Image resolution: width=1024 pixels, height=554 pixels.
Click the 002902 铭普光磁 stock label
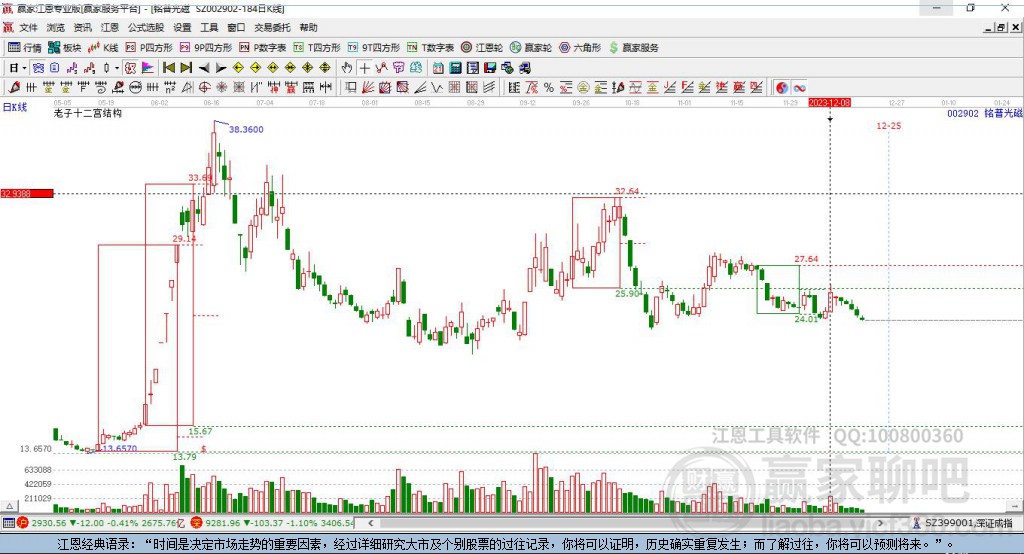click(x=984, y=114)
